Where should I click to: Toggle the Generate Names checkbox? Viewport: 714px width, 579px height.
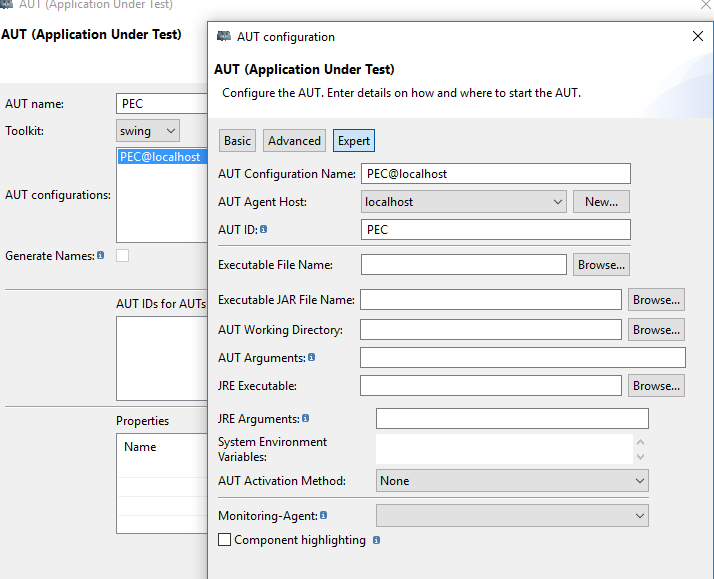point(122,255)
